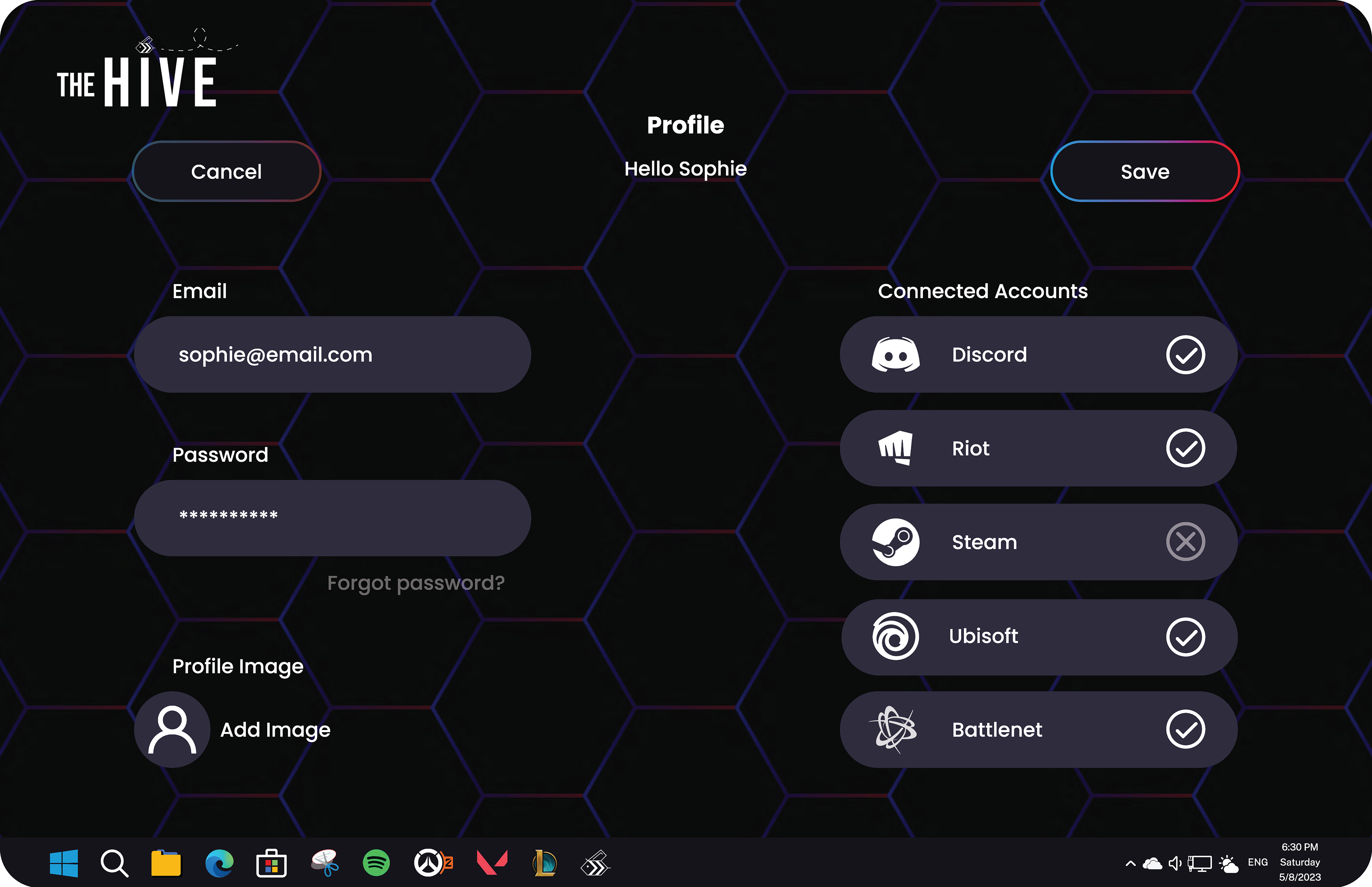The height and width of the screenshot is (887, 1372).
Task: Toggle the Ubisoft connected checkmark
Action: (x=1185, y=637)
